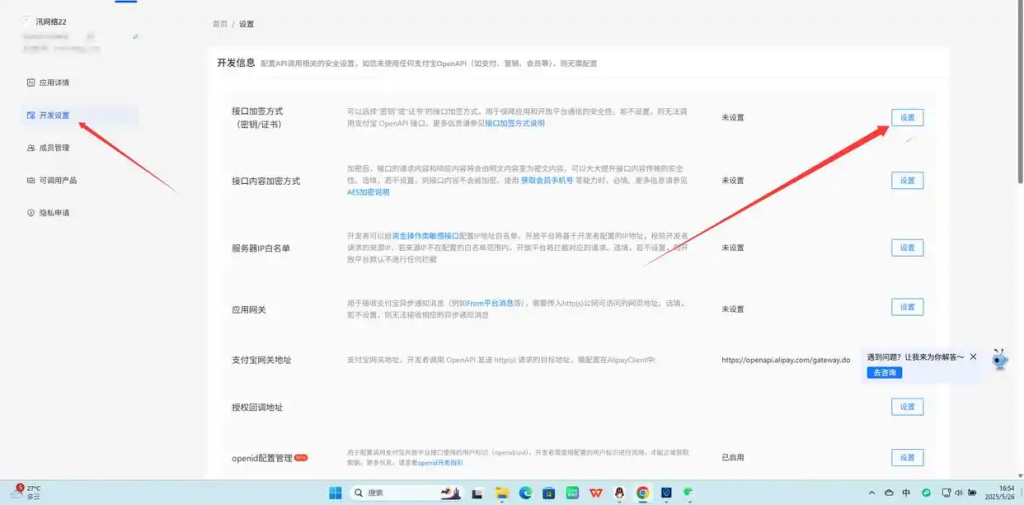Click the 可调用产品 sidebar icon

point(31,180)
